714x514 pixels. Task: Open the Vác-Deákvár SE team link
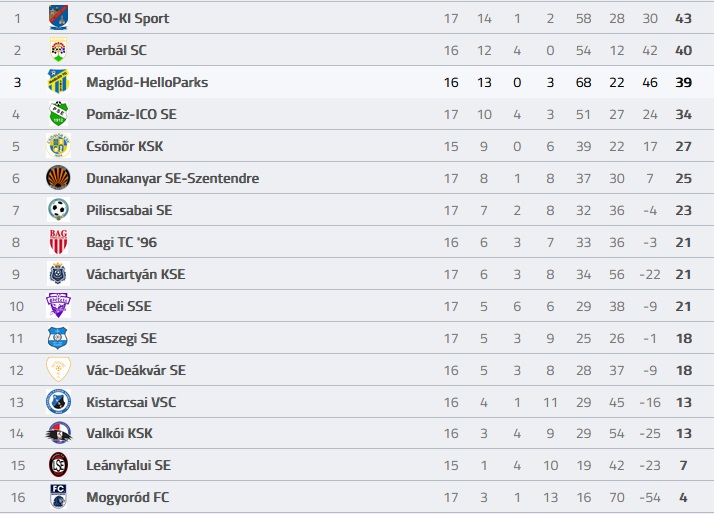pyautogui.click(x=136, y=370)
